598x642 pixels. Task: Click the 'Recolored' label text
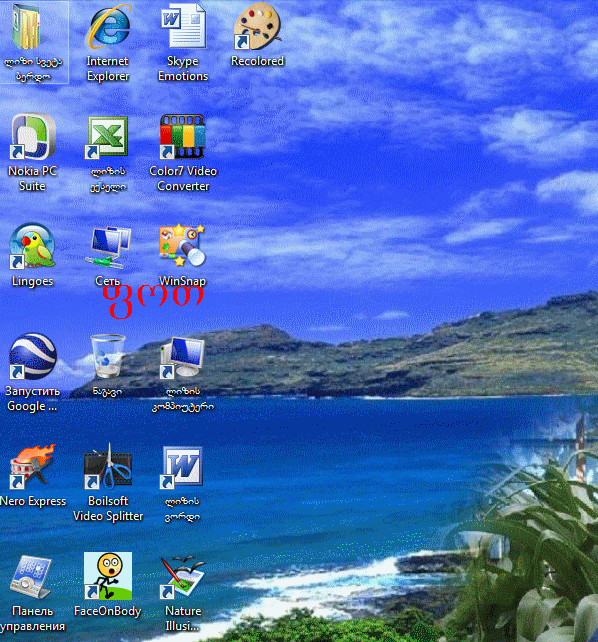(257, 61)
